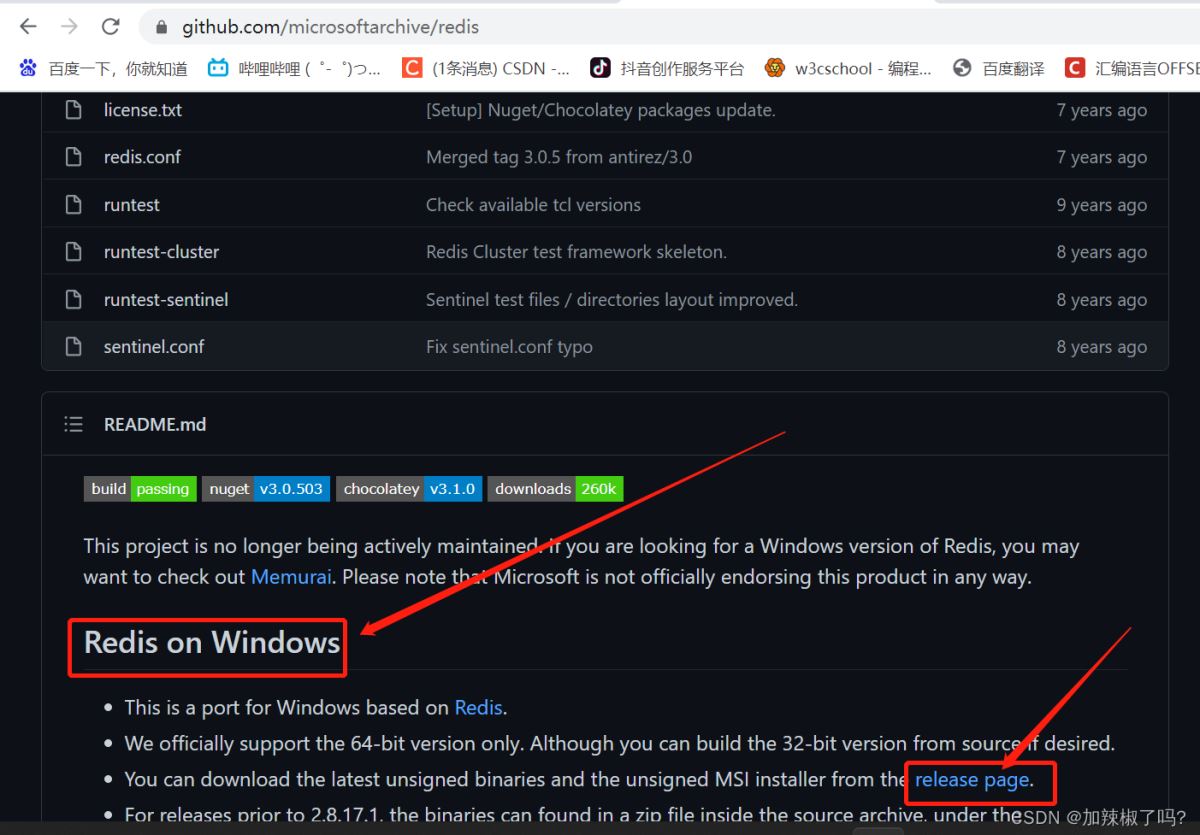Image resolution: width=1200 pixels, height=835 pixels.
Task: Open the (1条消息) CSDN bookmark
Action: pyautogui.click(x=486, y=68)
